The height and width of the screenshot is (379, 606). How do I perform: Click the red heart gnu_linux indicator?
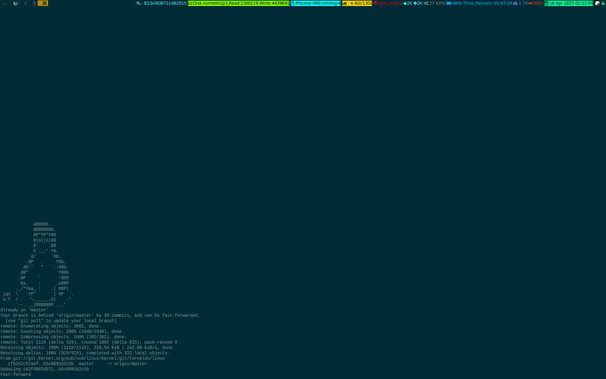(388, 3)
